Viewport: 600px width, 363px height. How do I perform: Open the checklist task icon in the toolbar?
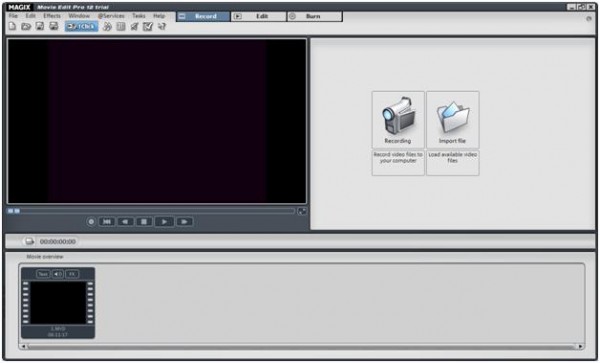coord(148,26)
